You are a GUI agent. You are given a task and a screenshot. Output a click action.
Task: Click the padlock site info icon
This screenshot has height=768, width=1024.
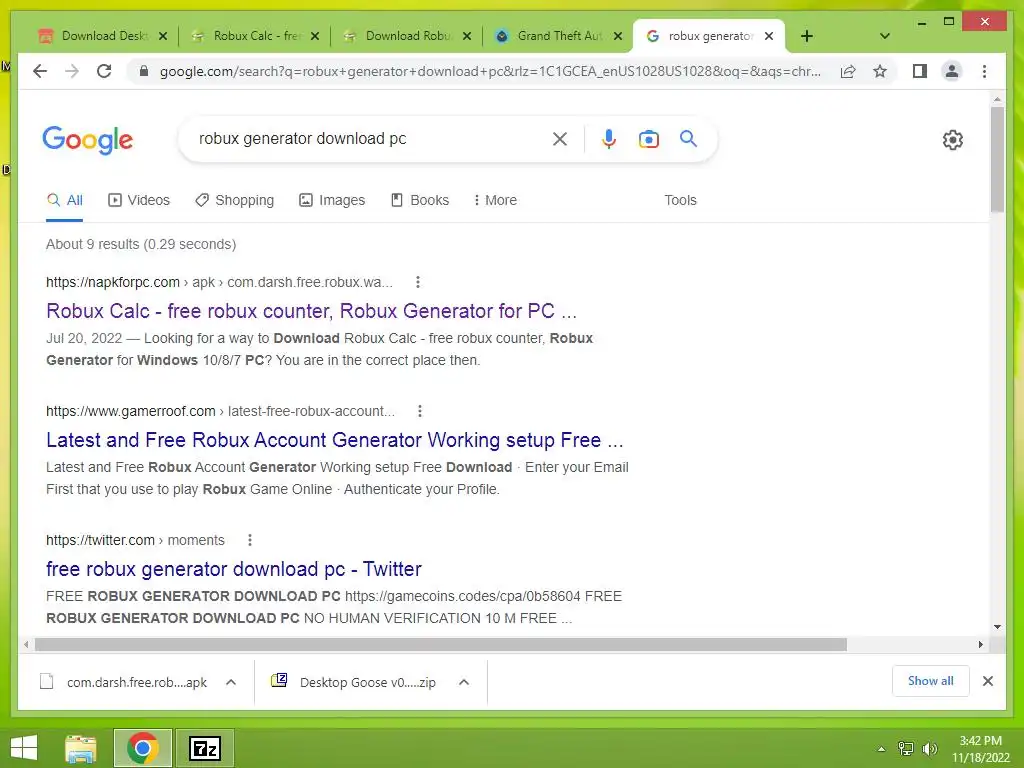pos(144,71)
